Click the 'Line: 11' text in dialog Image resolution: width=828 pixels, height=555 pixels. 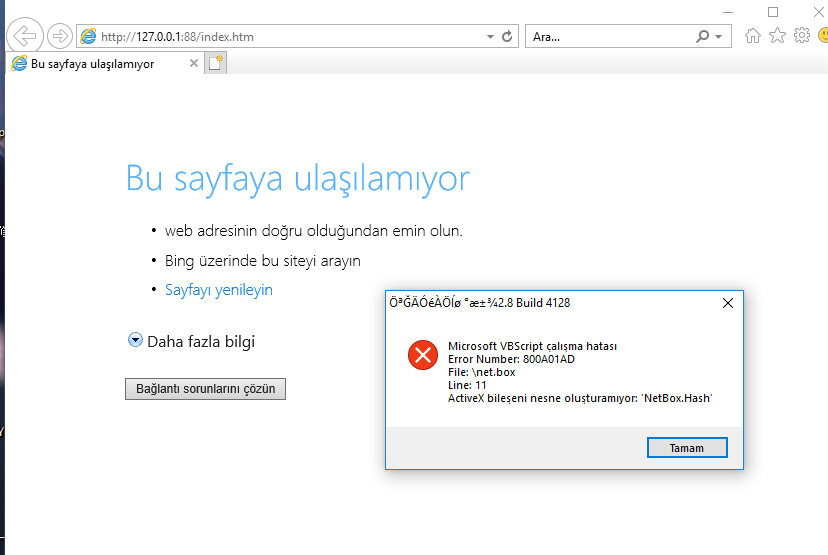(467, 385)
